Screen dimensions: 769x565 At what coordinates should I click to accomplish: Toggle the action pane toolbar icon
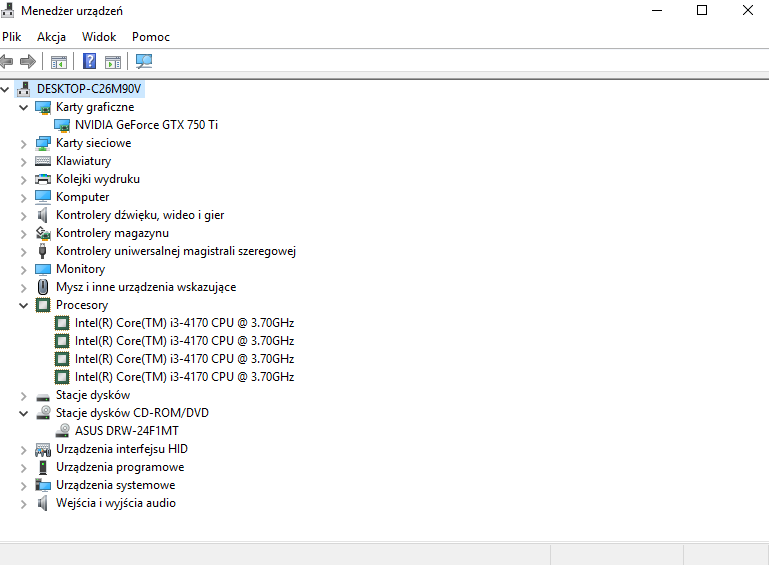coord(113,62)
